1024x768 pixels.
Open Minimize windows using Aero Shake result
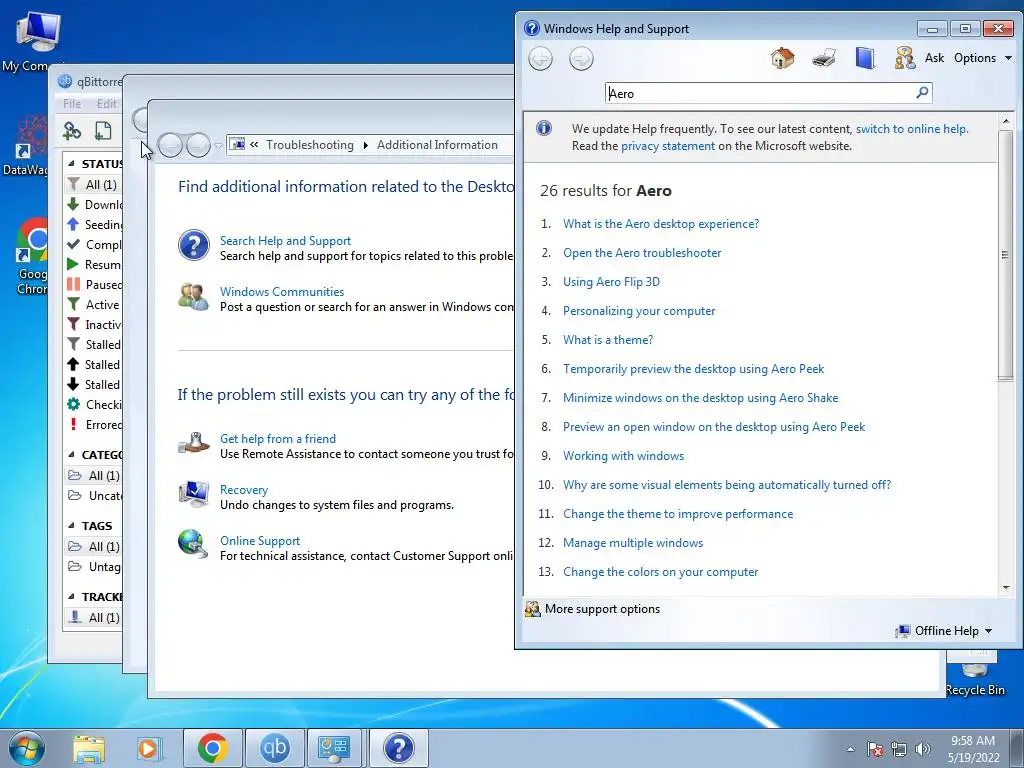700,398
